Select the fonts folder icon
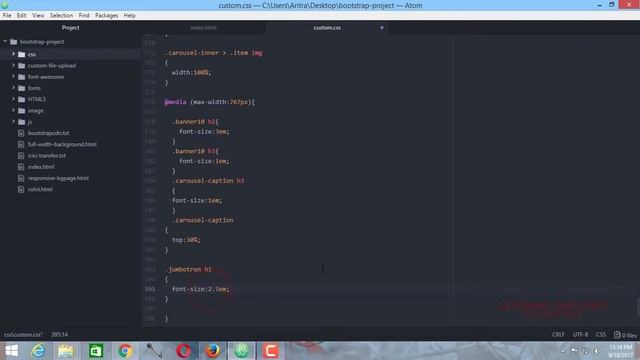The height and width of the screenshot is (360, 640). pos(22,88)
